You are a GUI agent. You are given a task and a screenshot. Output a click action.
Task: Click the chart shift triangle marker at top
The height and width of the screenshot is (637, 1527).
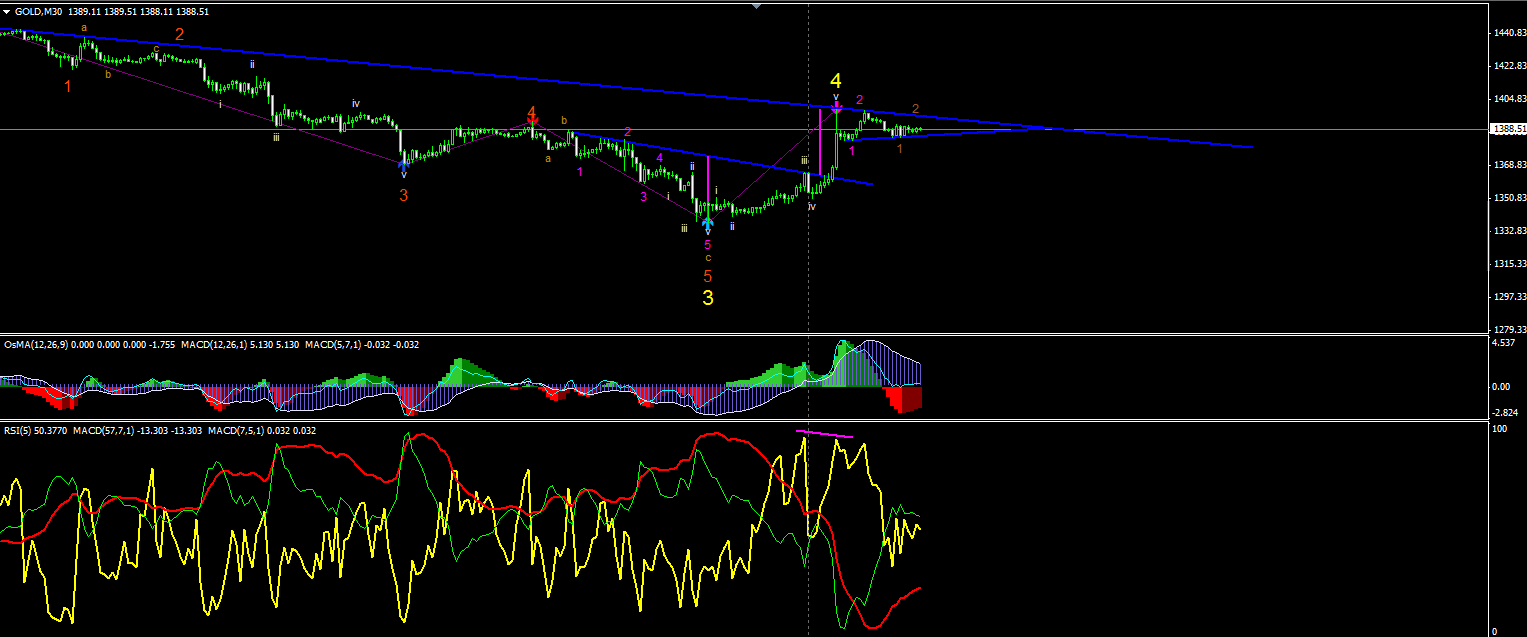(x=756, y=5)
